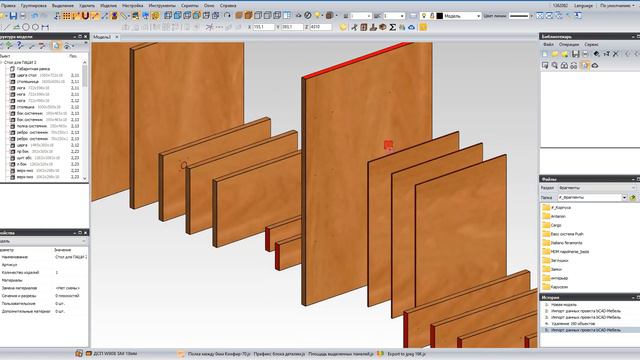Click the question mark icon in structure panel
The image size is (640, 360).
pyautogui.click(x=19, y=45)
